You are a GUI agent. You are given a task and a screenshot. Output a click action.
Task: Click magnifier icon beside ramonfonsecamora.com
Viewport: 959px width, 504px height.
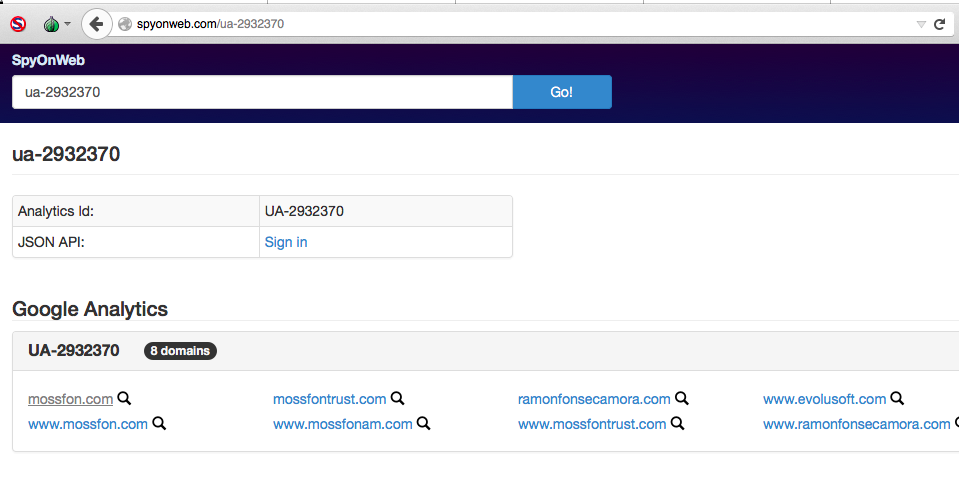click(x=682, y=398)
